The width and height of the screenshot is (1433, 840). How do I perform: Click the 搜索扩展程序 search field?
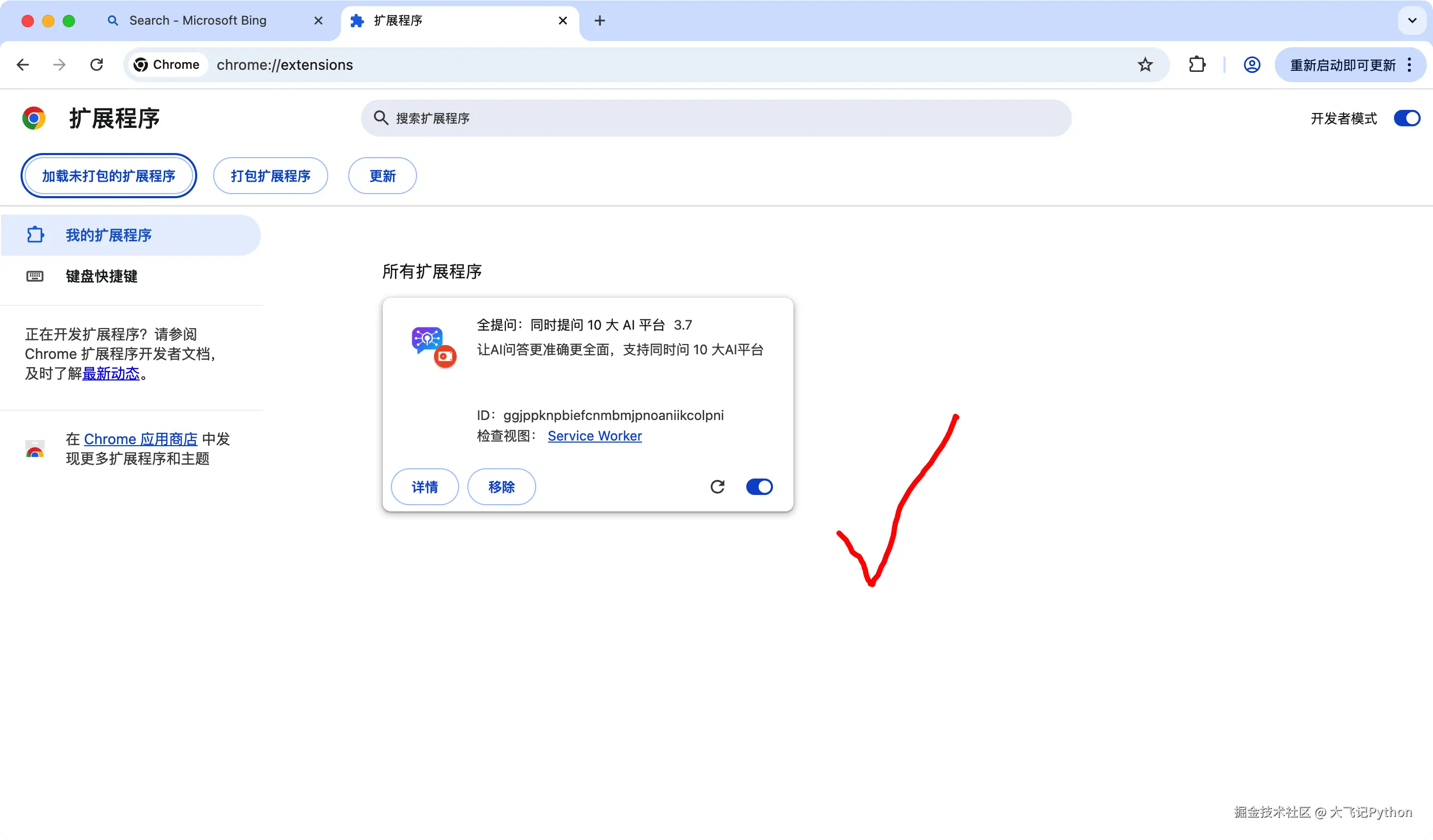pos(716,118)
